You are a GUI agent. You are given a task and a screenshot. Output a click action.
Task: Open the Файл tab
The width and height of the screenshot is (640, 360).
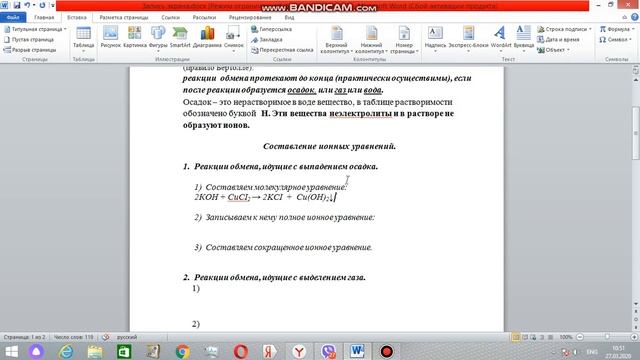pos(13,18)
